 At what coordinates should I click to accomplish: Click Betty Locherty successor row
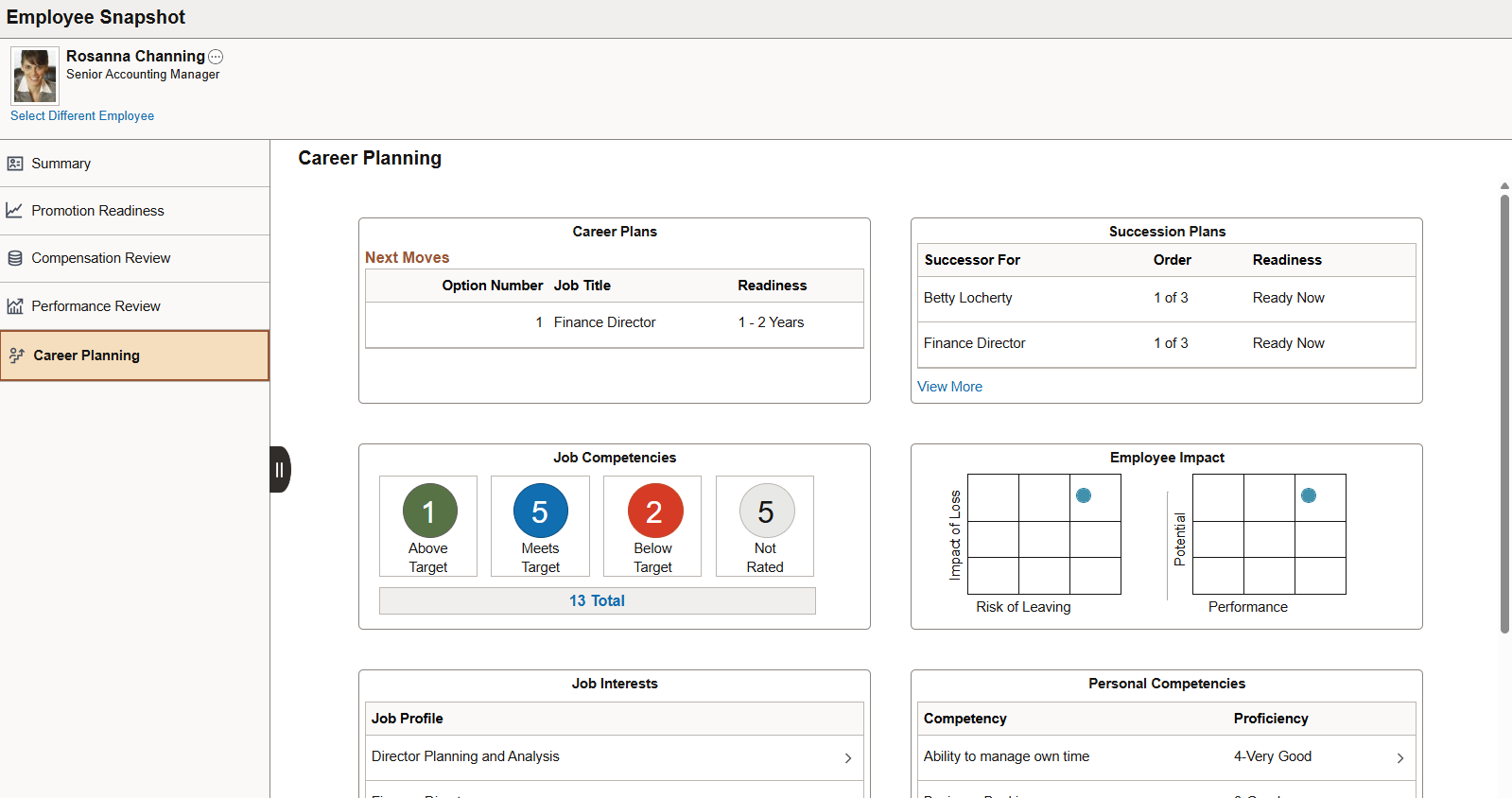[1167, 298]
